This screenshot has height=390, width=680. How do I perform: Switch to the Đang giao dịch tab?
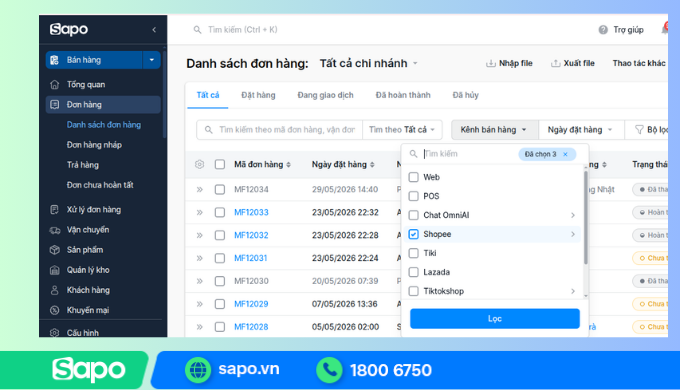(325, 95)
